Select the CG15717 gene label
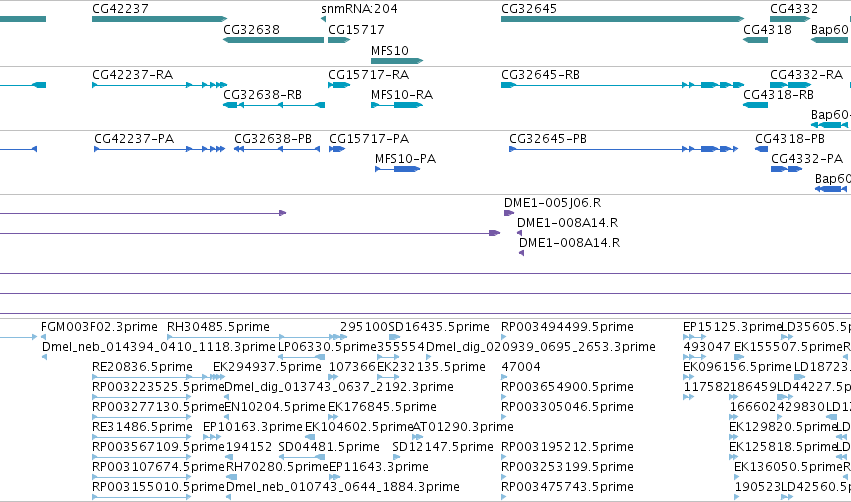This screenshot has height=502, width=851. point(356,29)
